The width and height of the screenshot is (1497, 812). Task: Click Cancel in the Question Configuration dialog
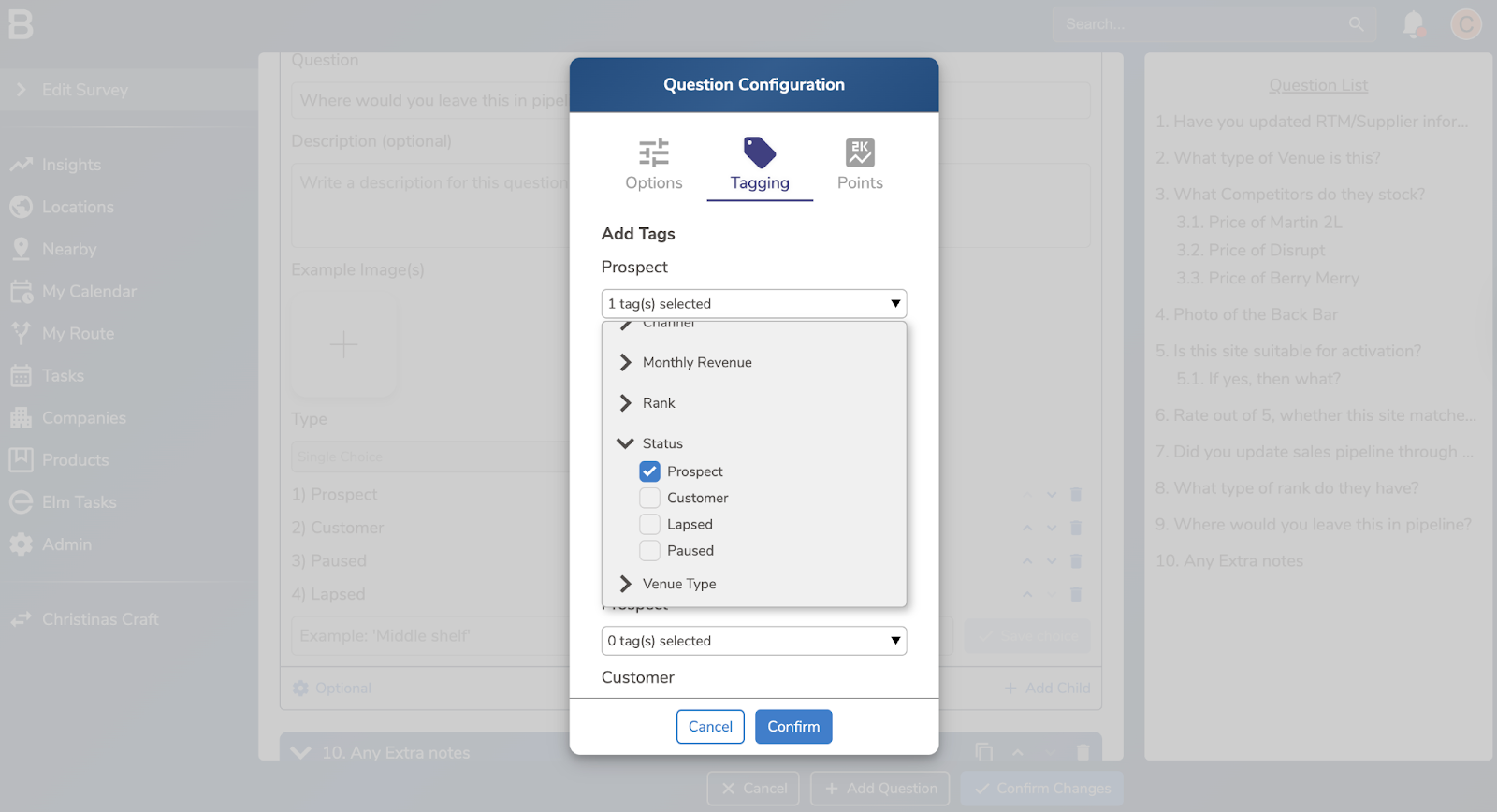pos(710,727)
